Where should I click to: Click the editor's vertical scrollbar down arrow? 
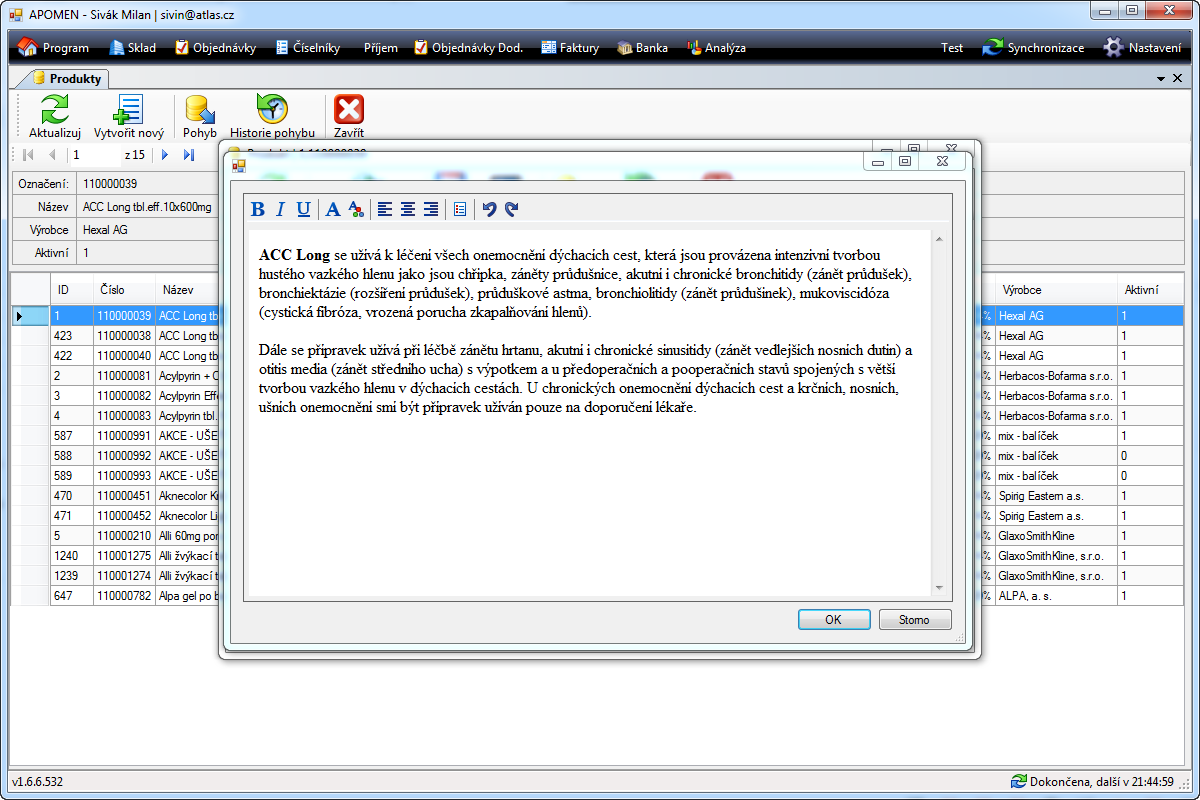[x=938, y=588]
